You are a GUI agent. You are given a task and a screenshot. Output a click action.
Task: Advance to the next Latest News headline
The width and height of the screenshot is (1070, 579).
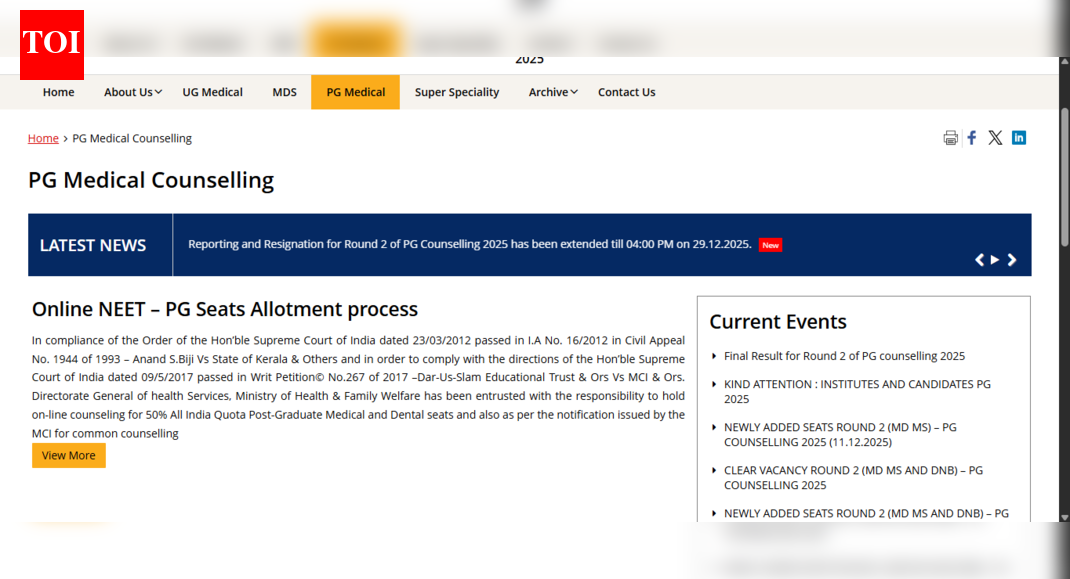point(1012,259)
